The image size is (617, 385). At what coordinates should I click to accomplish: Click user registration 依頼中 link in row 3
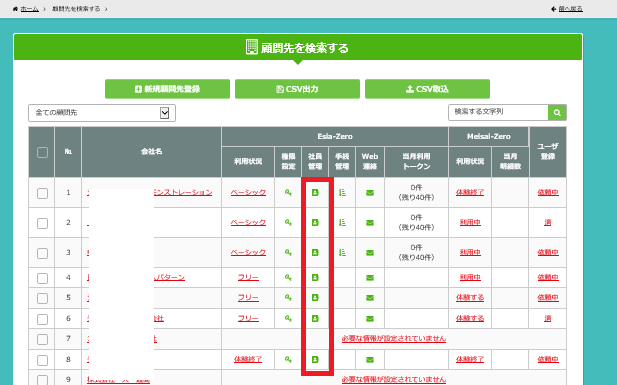(548, 252)
